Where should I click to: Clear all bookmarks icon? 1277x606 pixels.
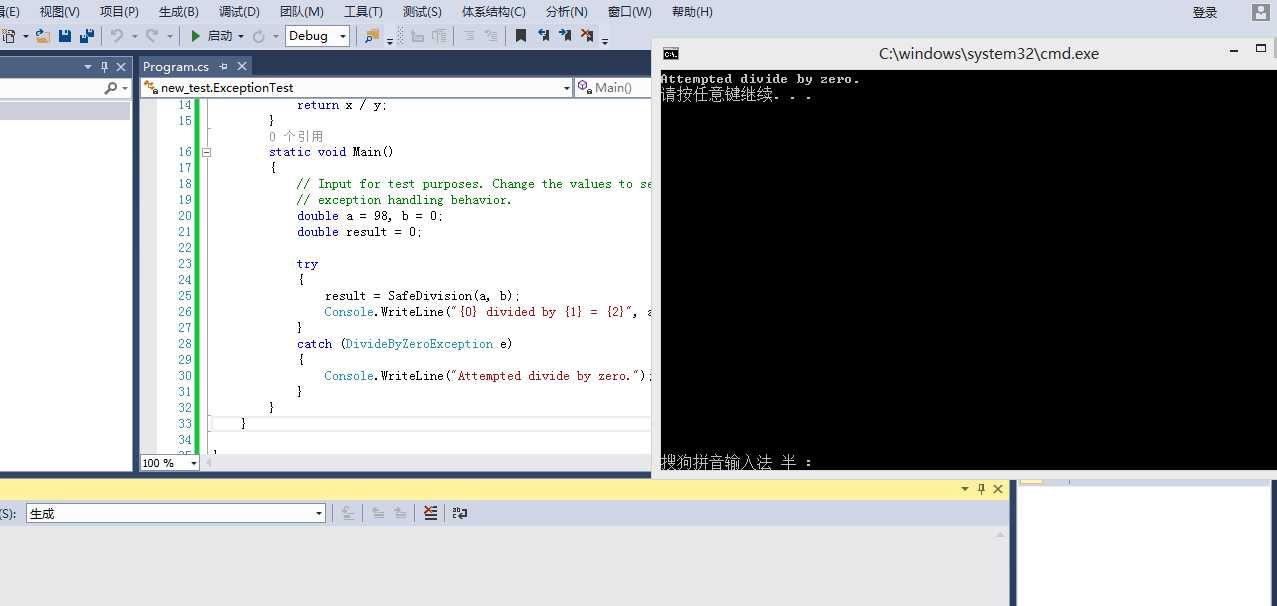(x=585, y=36)
